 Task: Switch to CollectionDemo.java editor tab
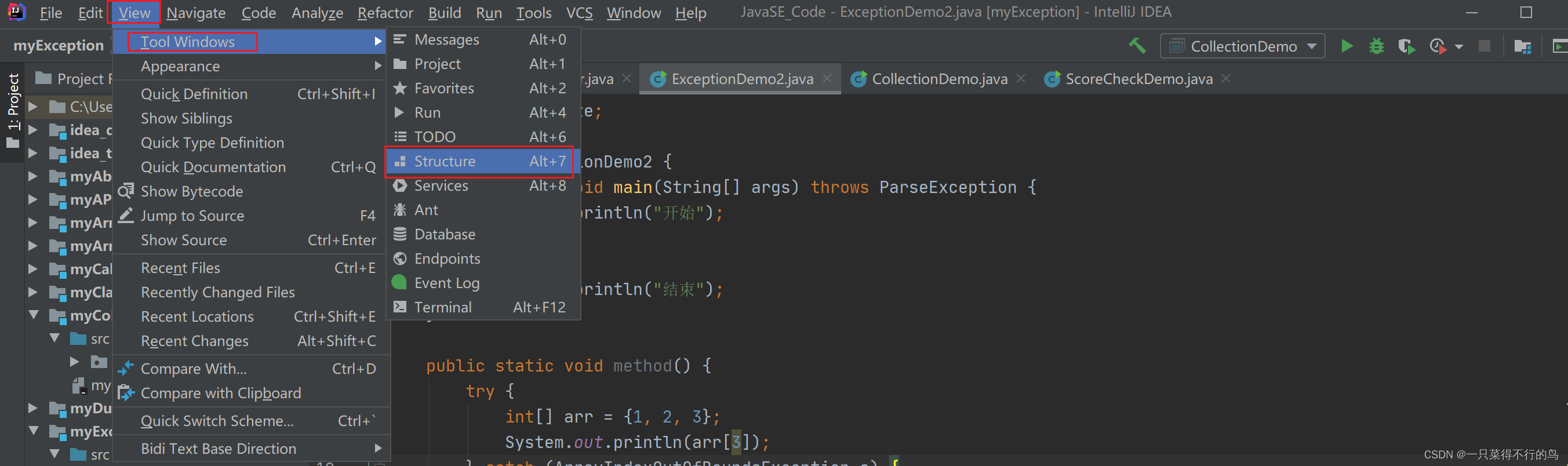point(938,79)
